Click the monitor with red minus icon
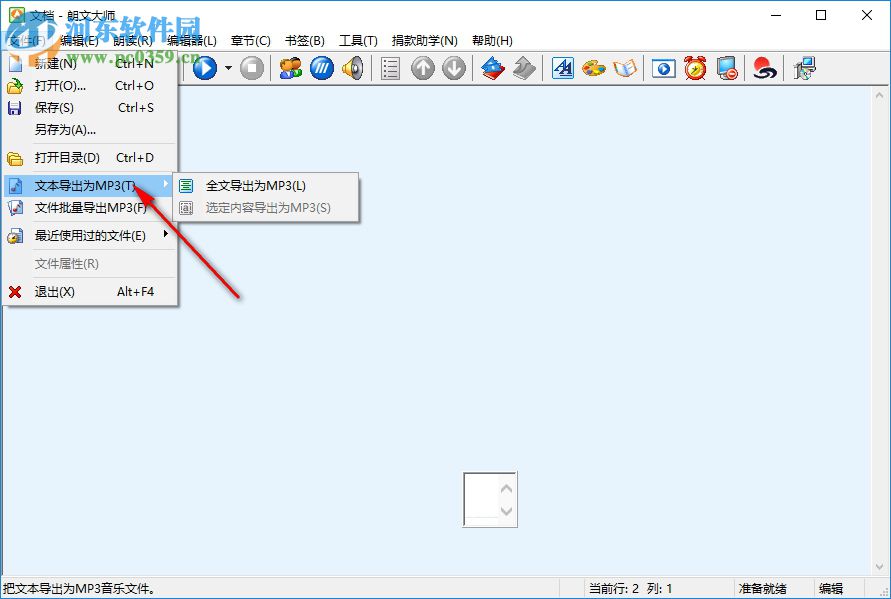 [727, 68]
